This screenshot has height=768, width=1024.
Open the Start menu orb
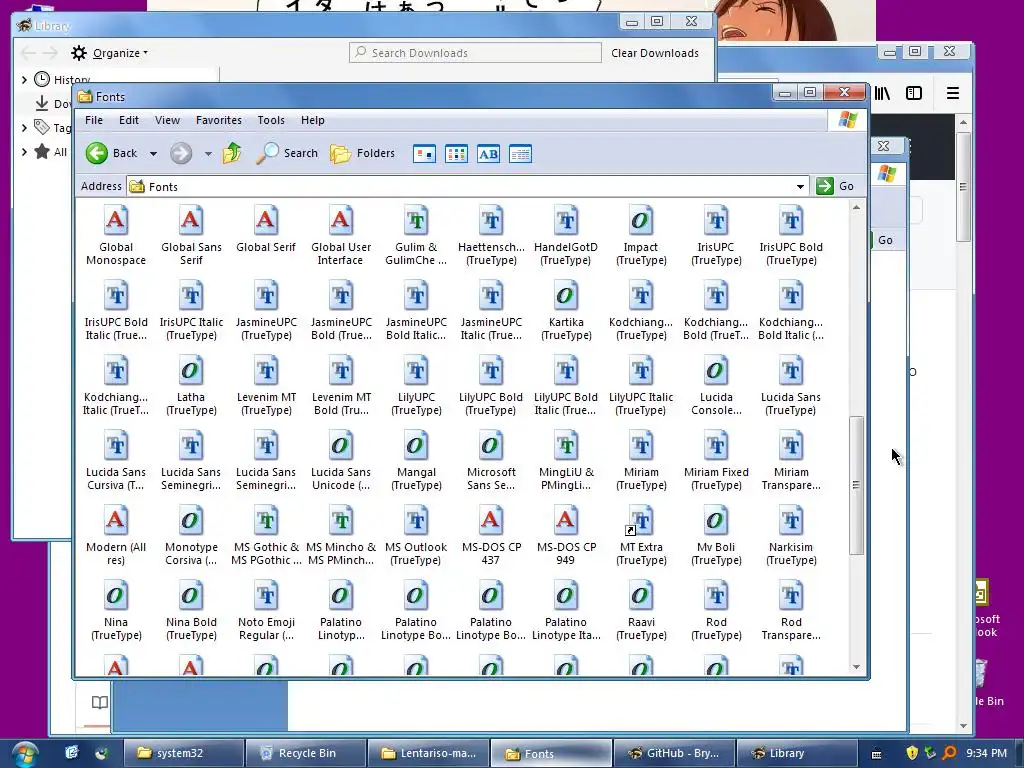(24, 754)
